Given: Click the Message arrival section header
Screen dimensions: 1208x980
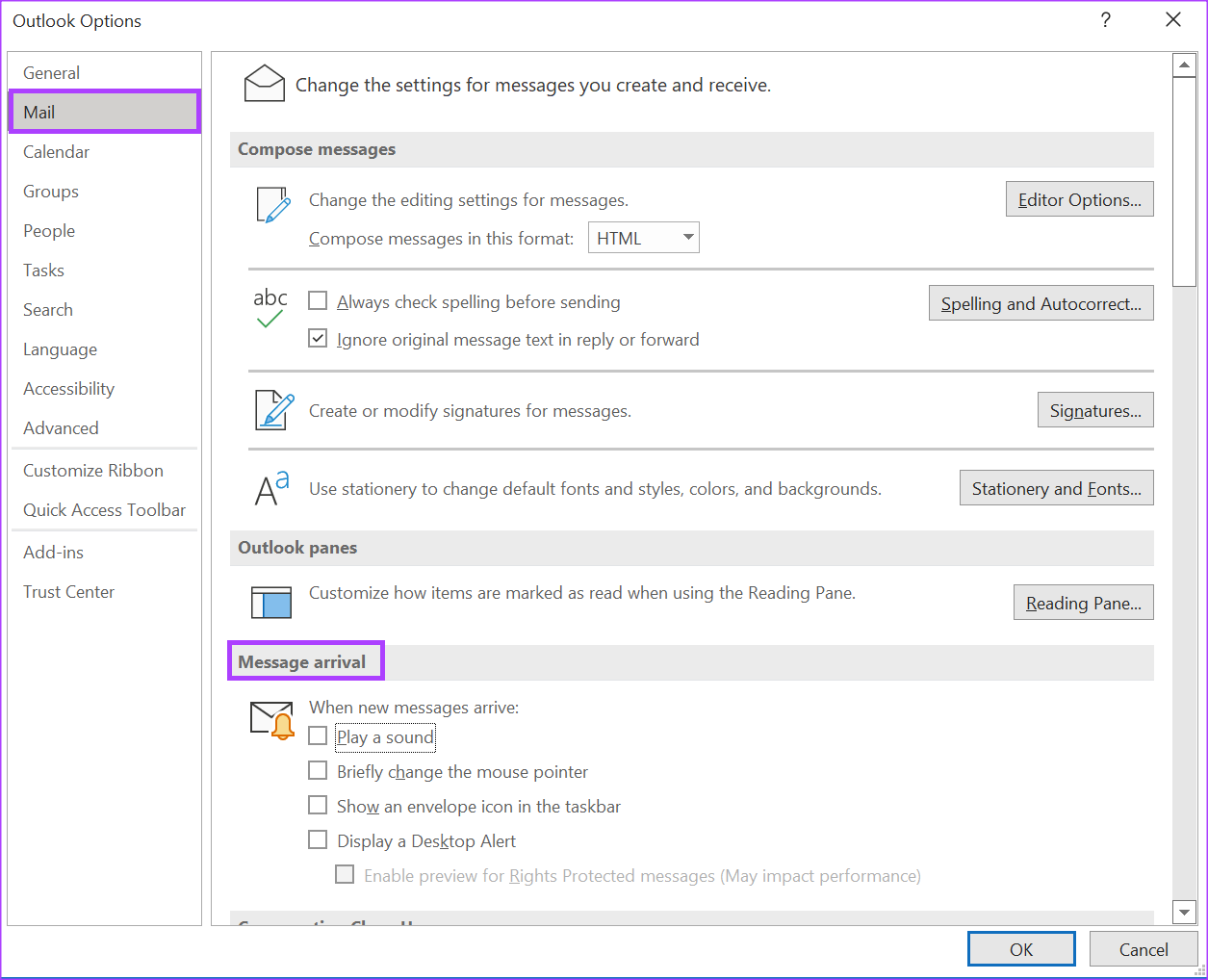Looking at the screenshot, I should [691, 662].
